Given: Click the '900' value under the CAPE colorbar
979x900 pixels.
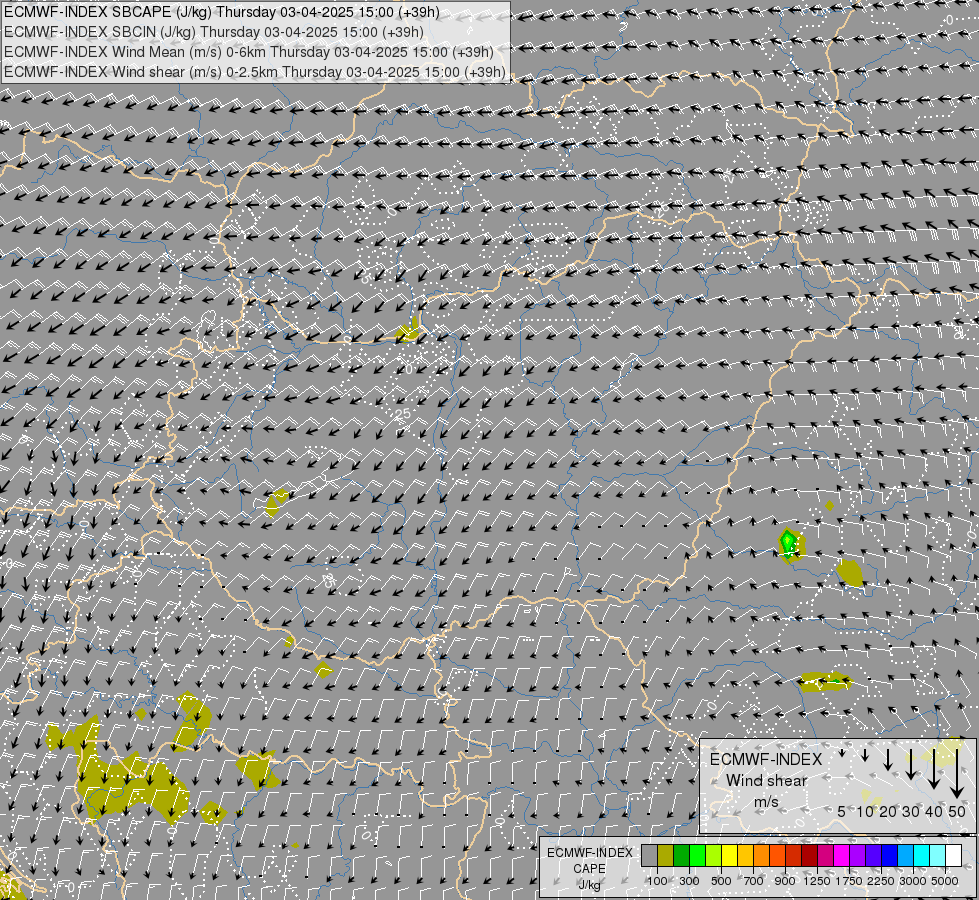Looking at the screenshot, I should point(785,881).
